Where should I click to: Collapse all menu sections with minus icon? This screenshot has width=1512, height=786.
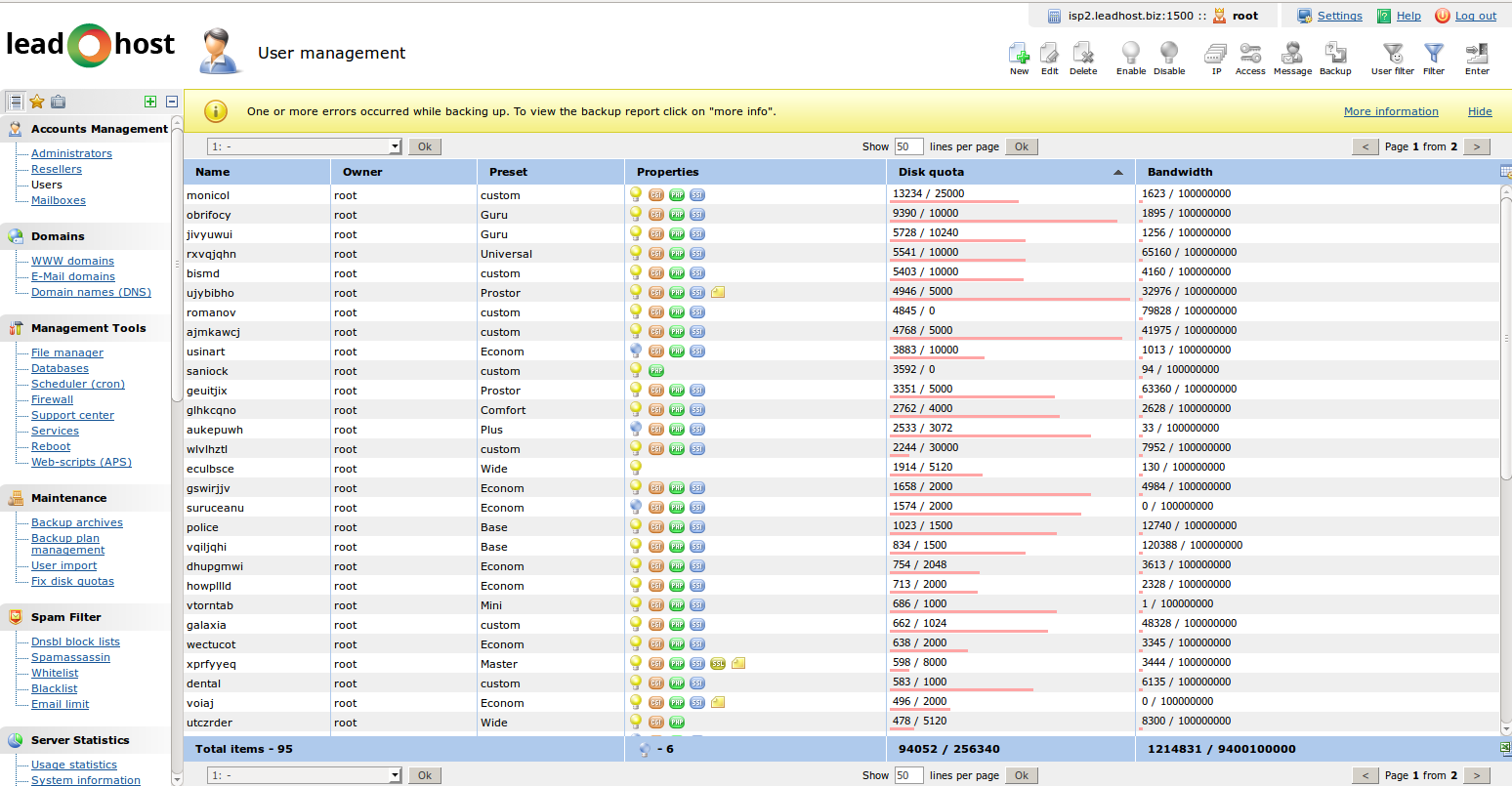(x=172, y=102)
